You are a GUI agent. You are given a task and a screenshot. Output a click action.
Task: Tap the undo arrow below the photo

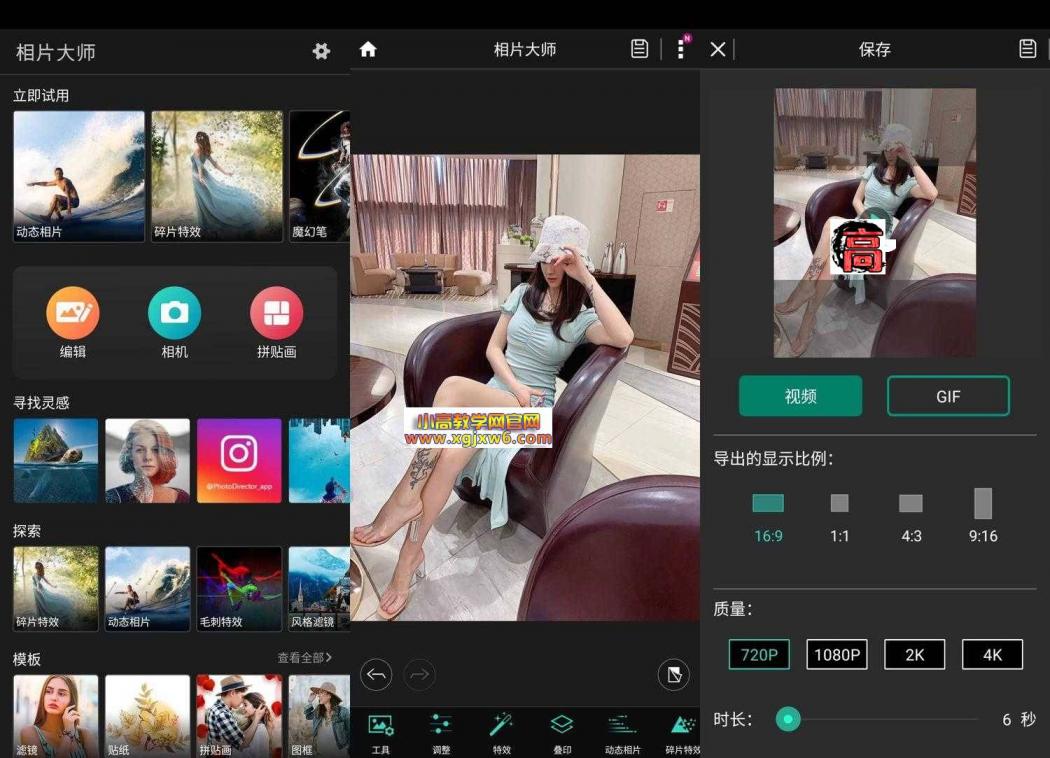(x=376, y=675)
